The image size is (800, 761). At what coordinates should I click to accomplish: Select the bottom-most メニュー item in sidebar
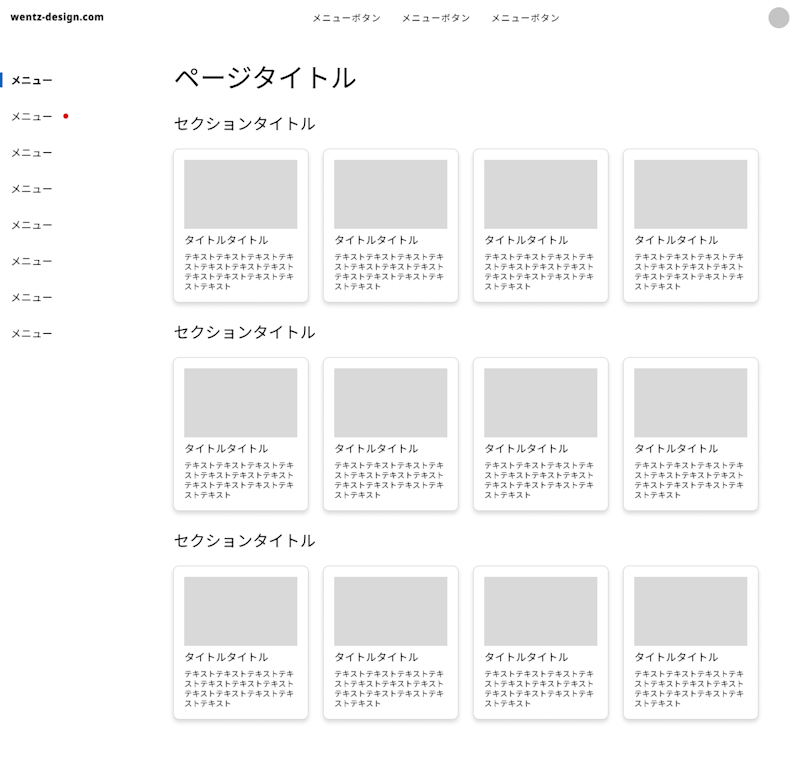30,333
